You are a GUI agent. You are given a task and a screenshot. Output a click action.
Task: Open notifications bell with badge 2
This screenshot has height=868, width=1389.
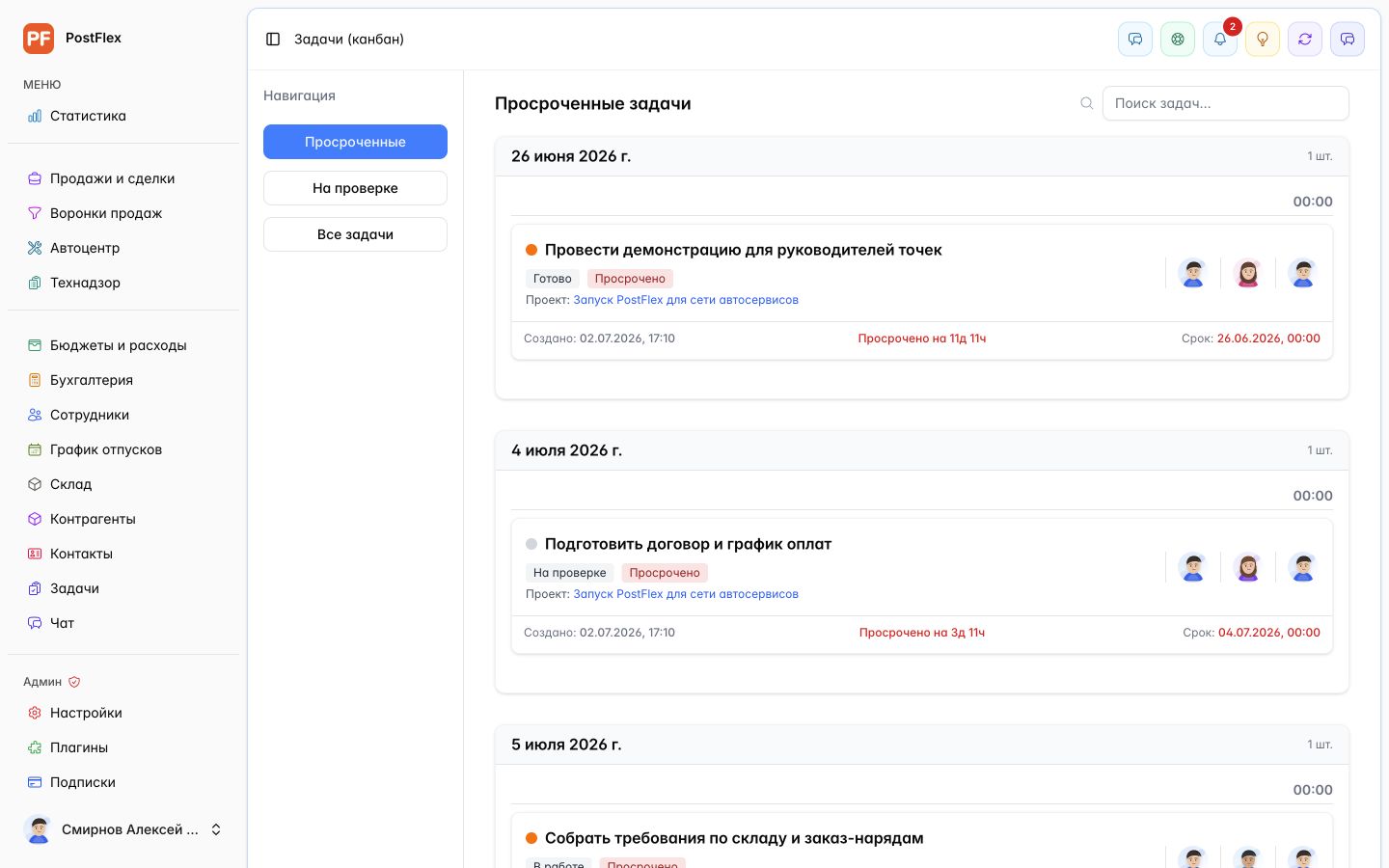click(1220, 40)
